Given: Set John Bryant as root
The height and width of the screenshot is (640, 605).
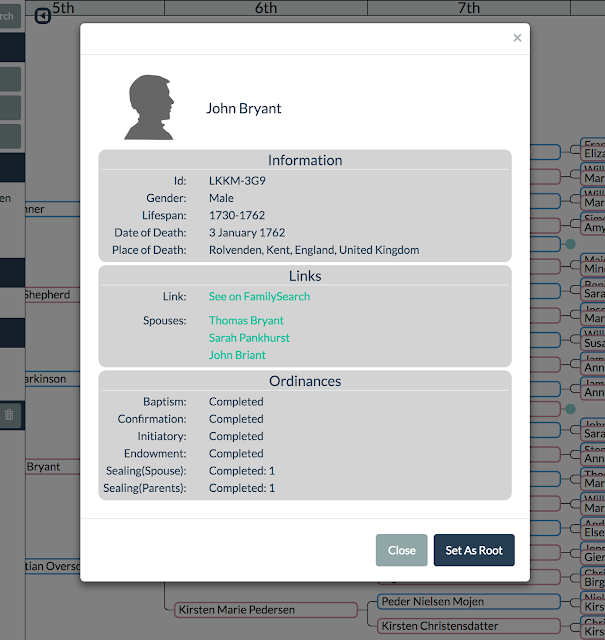Looking at the screenshot, I should 474,550.
